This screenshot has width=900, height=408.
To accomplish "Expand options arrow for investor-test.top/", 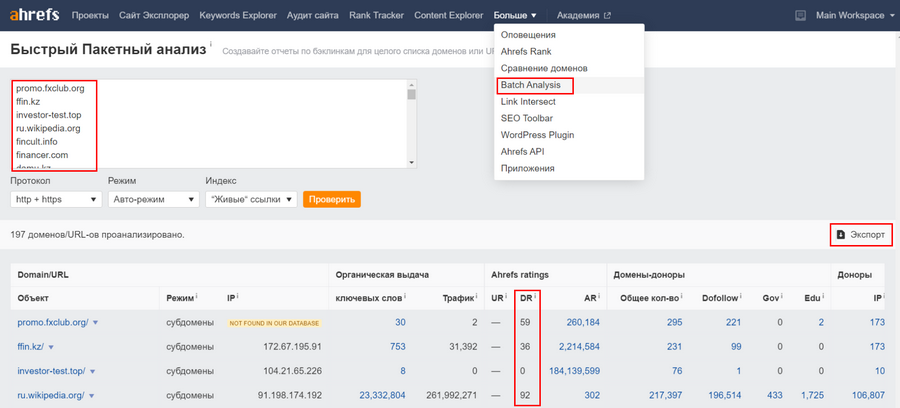I will click(x=92, y=372).
